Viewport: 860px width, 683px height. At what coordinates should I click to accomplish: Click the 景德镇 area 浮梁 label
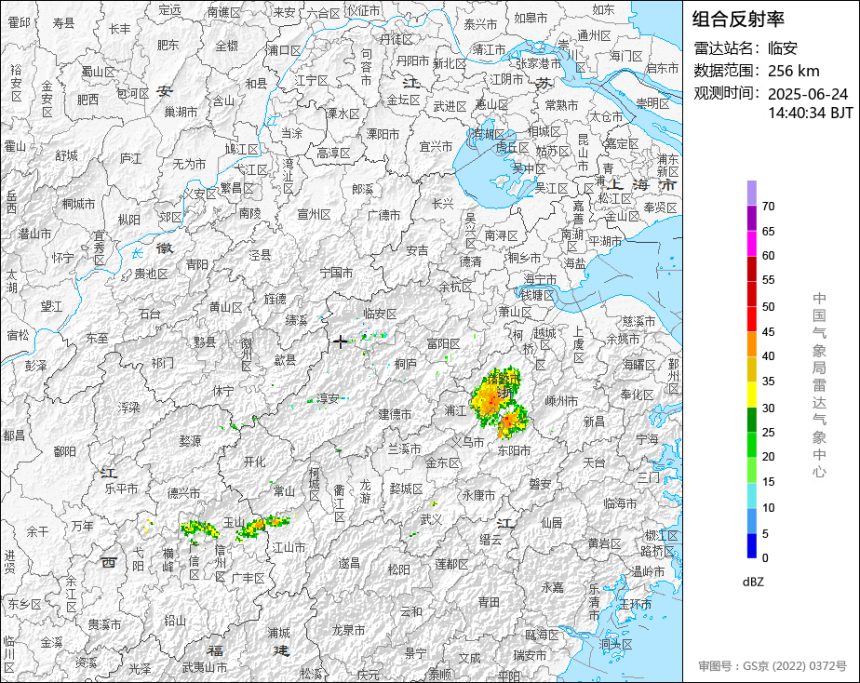coord(129,407)
